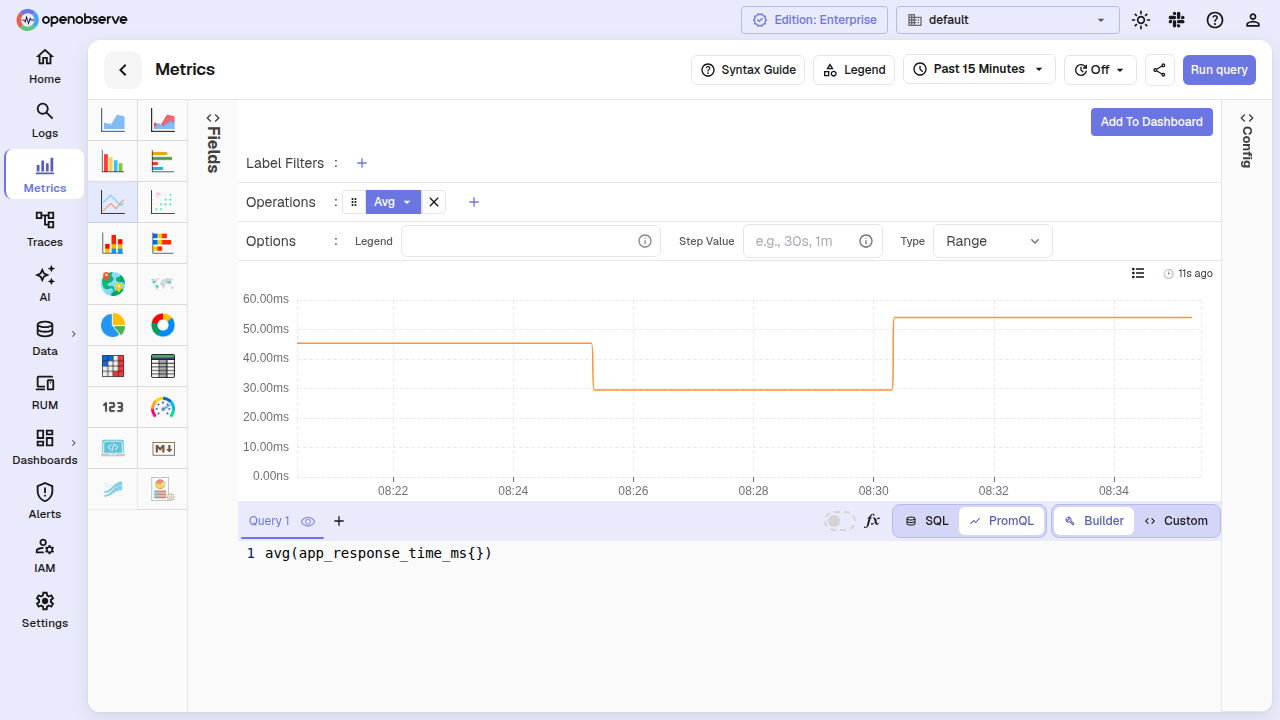Screen dimensions: 1280x720
Task: Select the HTML code chart type
Action: [x=113, y=448]
